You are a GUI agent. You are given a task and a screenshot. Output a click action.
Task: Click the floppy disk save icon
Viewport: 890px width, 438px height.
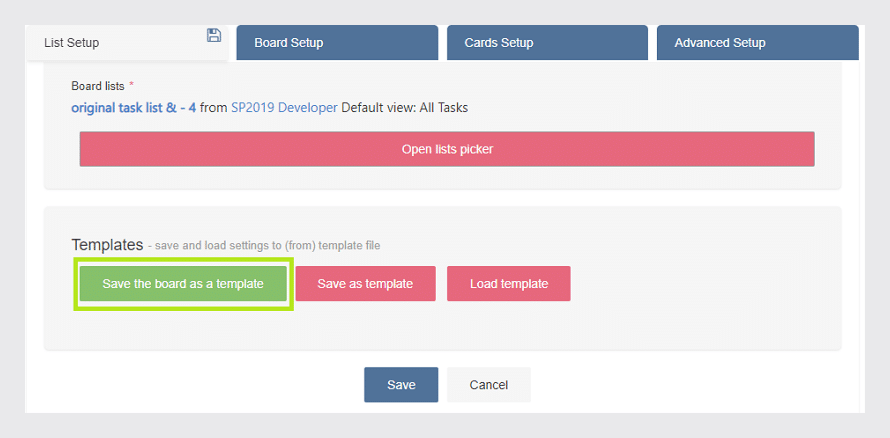click(x=213, y=35)
